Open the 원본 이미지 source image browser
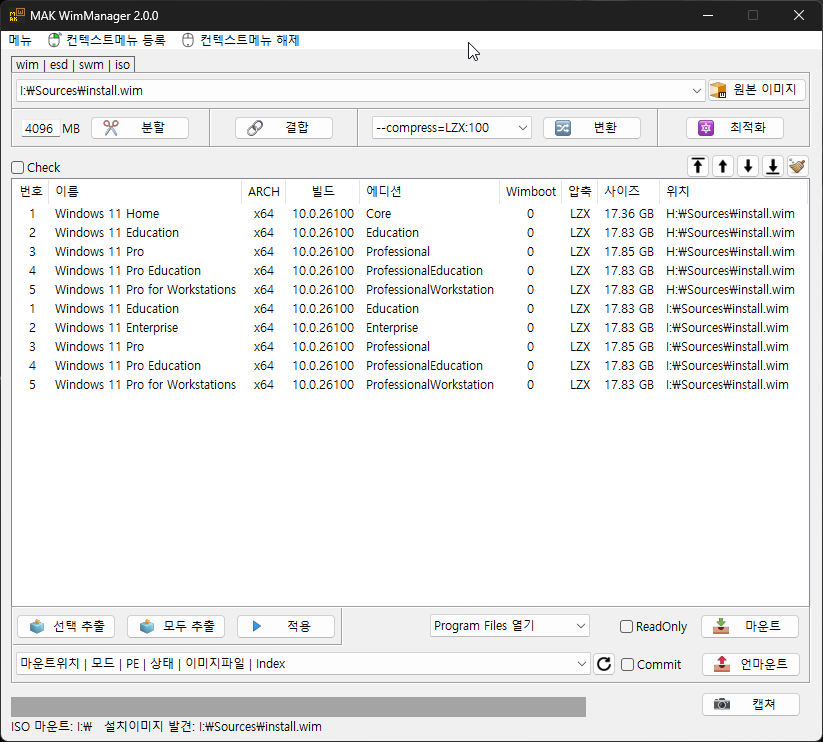 click(x=756, y=90)
